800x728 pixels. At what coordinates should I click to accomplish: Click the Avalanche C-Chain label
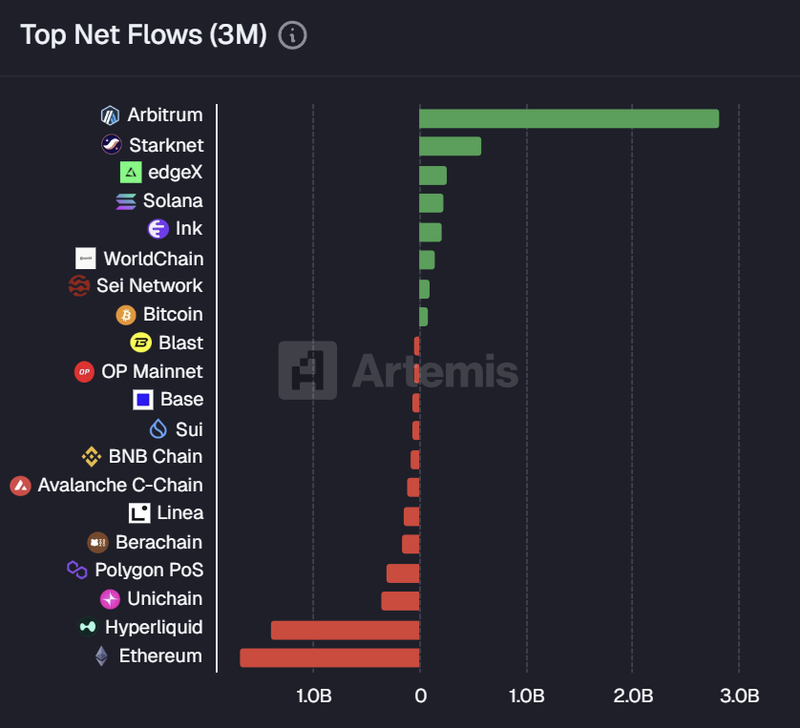coord(120,485)
